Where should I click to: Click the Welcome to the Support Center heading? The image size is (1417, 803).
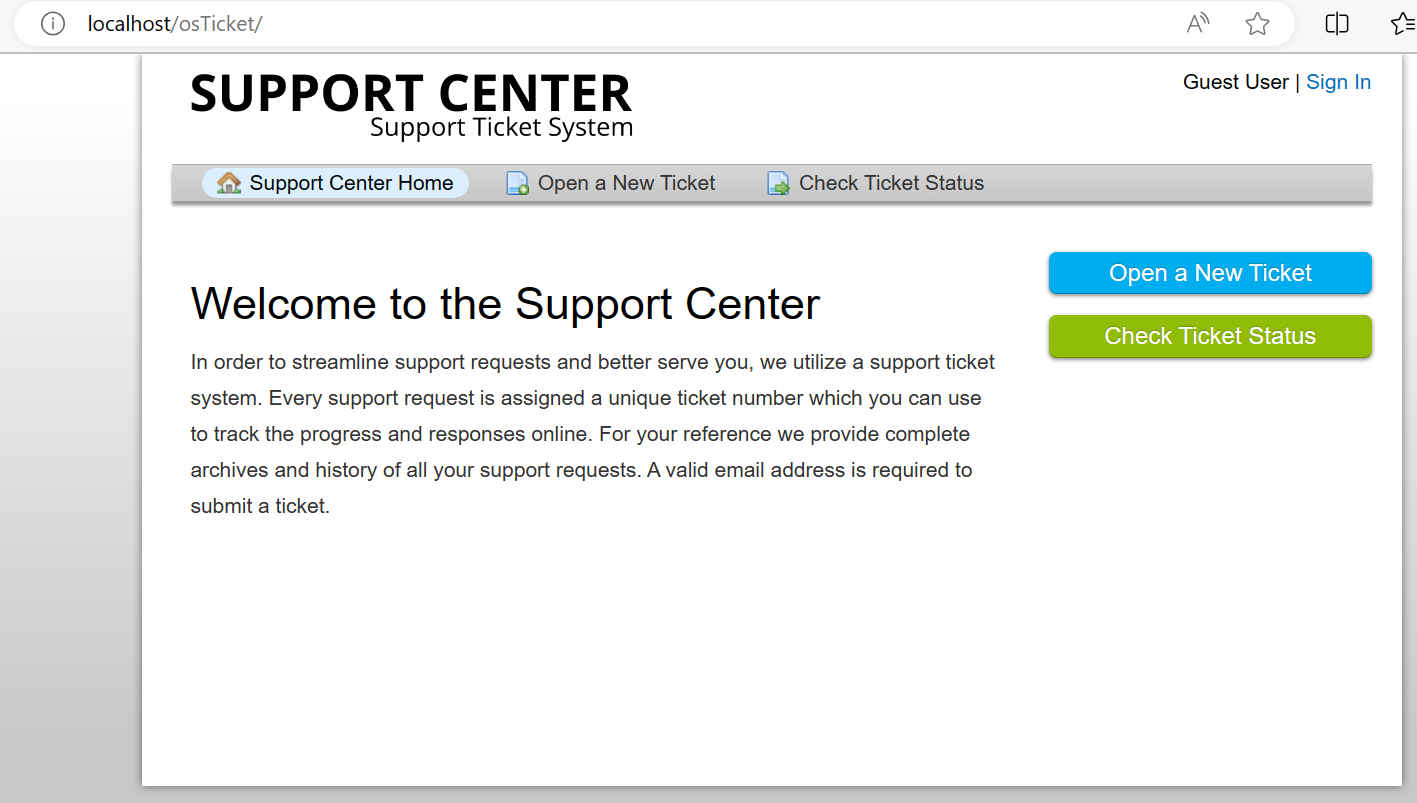505,304
